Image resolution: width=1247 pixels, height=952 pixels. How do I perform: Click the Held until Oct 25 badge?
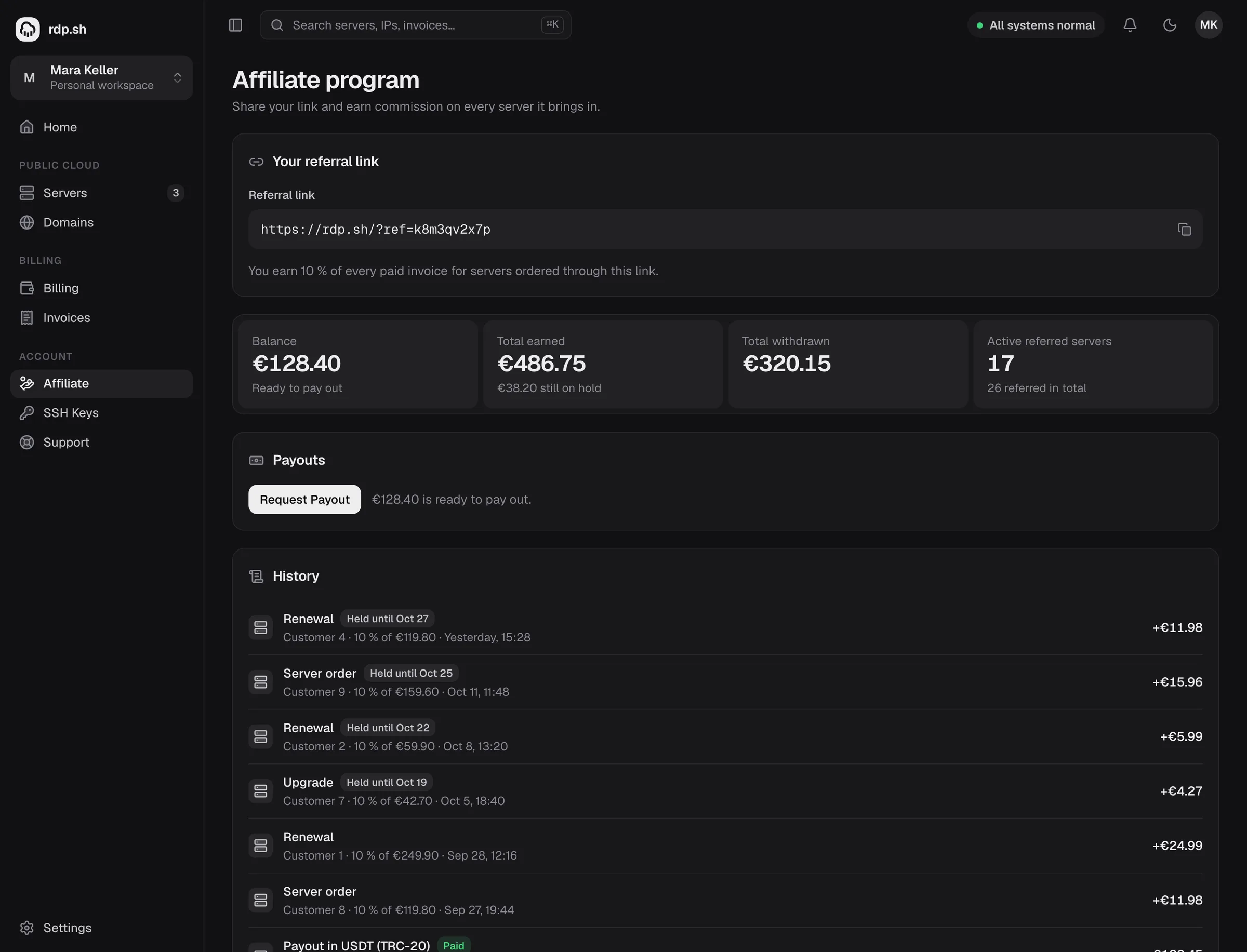pos(411,673)
